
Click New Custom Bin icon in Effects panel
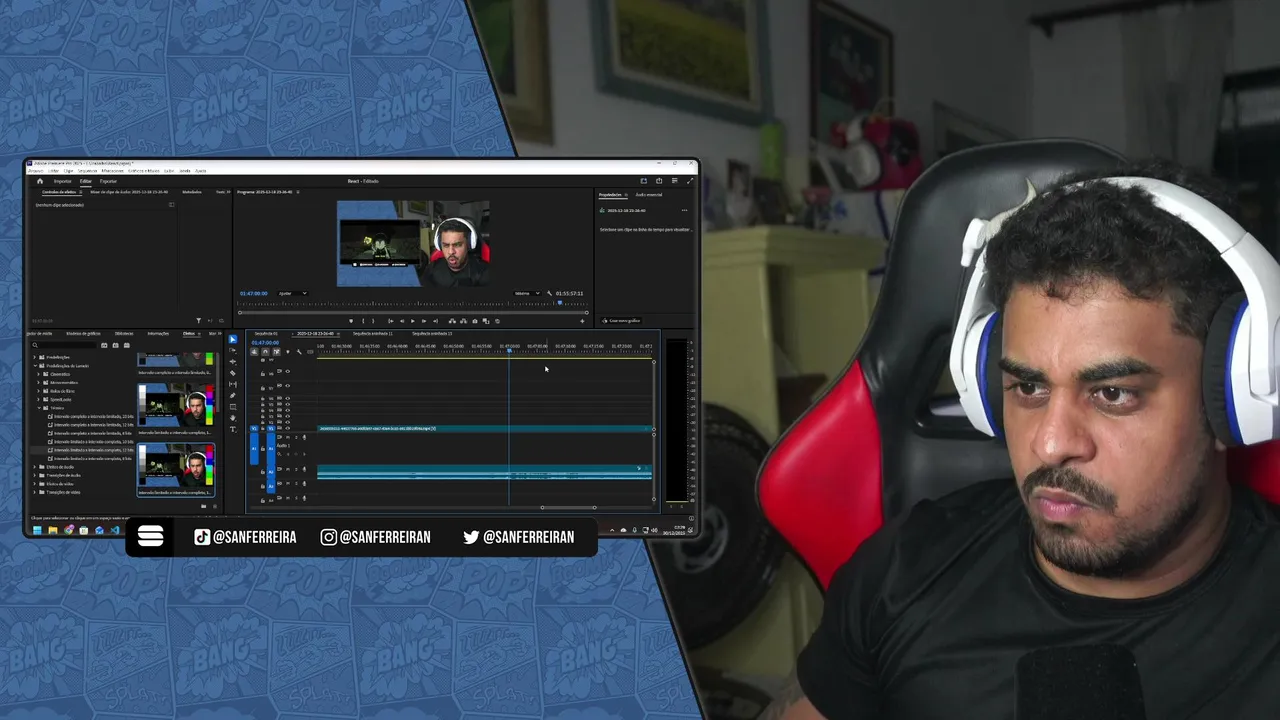coord(203,506)
